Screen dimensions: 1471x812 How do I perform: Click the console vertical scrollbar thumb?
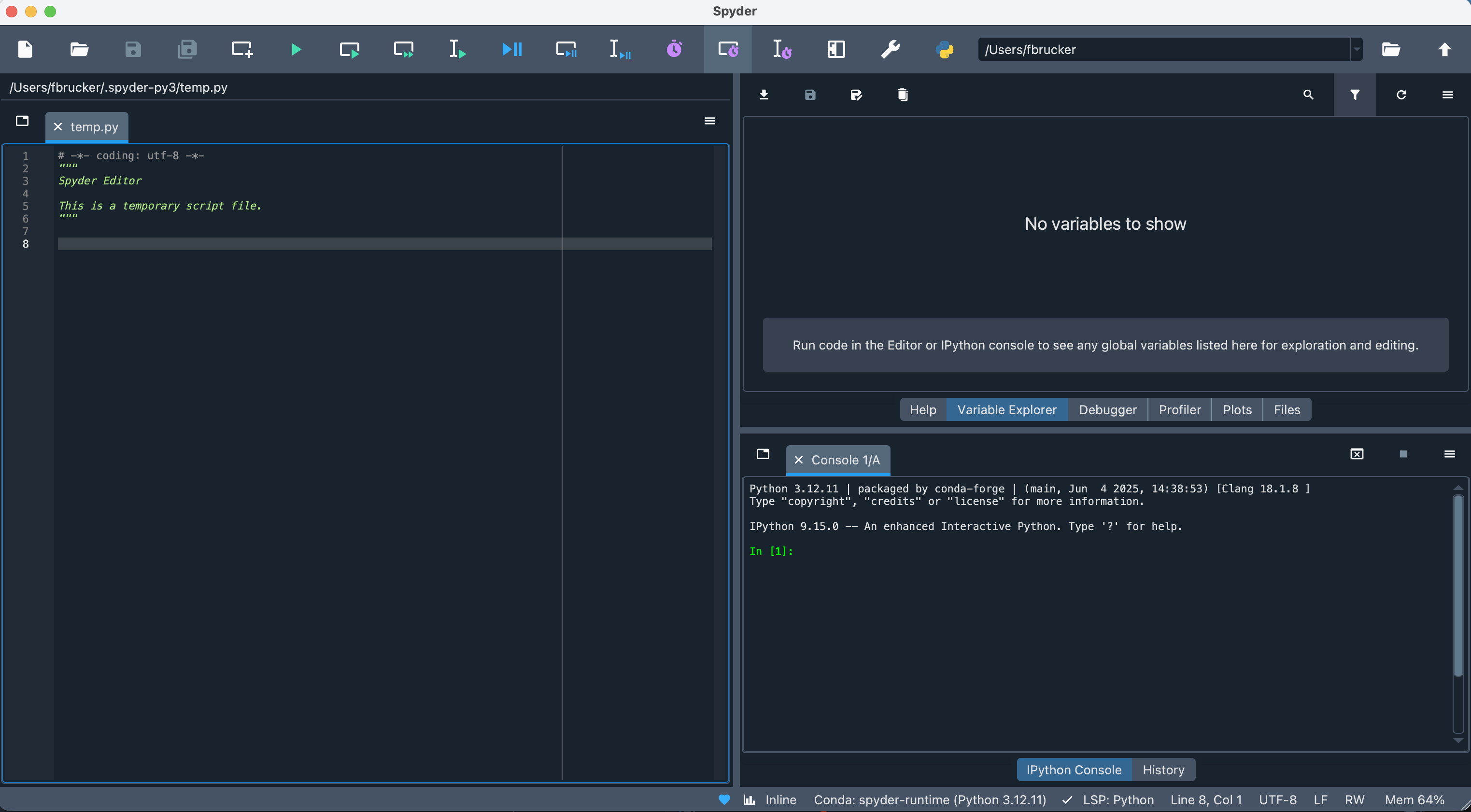click(x=1458, y=585)
